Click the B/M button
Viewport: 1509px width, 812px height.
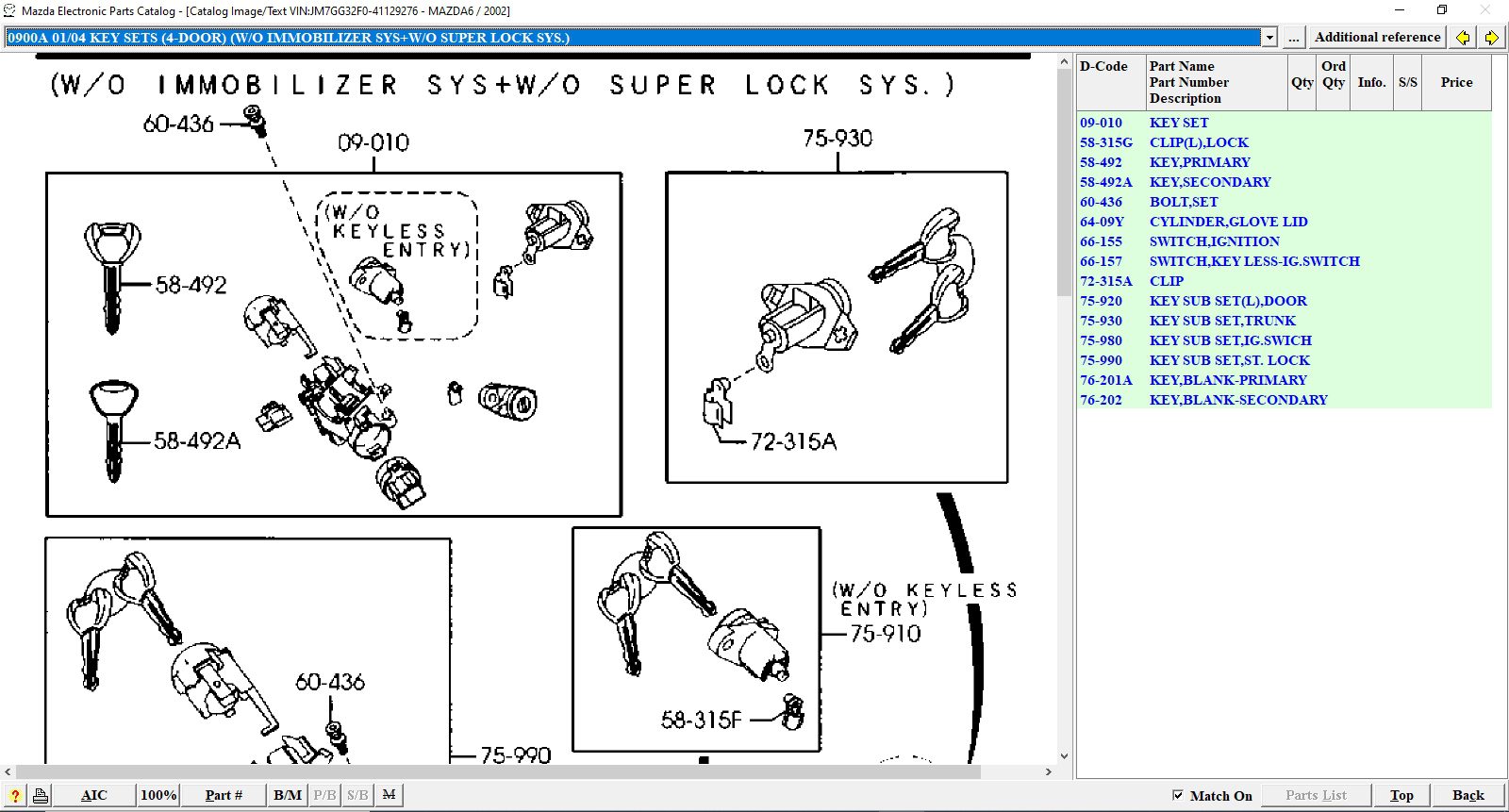click(288, 795)
